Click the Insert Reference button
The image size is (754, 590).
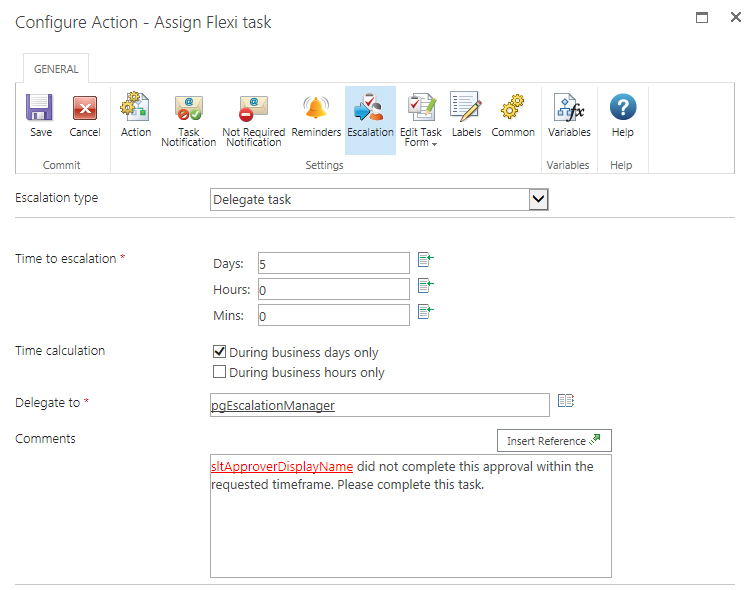[553, 441]
